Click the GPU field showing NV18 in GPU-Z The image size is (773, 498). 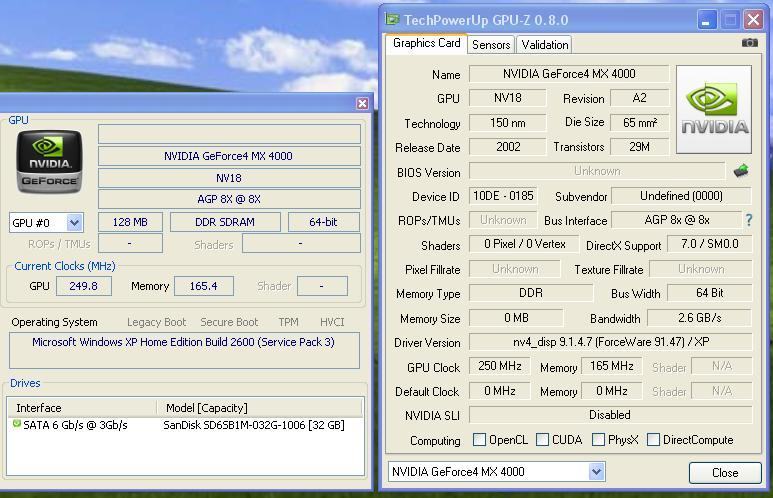coord(508,98)
